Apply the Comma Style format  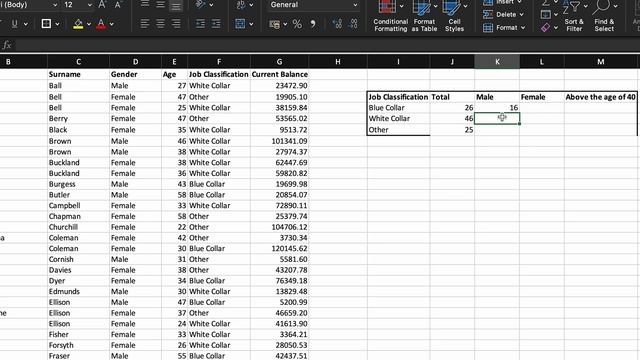point(313,24)
